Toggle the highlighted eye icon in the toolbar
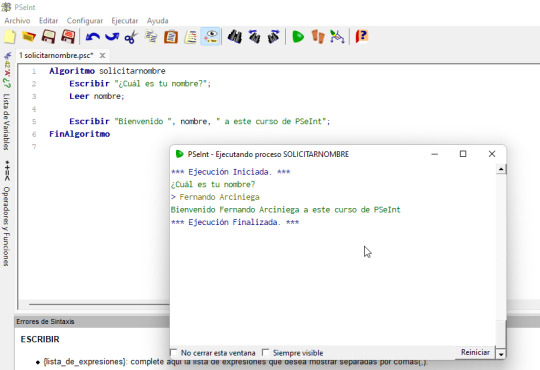The image size is (540, 370). pyautogui.click(x=210, y=37)
